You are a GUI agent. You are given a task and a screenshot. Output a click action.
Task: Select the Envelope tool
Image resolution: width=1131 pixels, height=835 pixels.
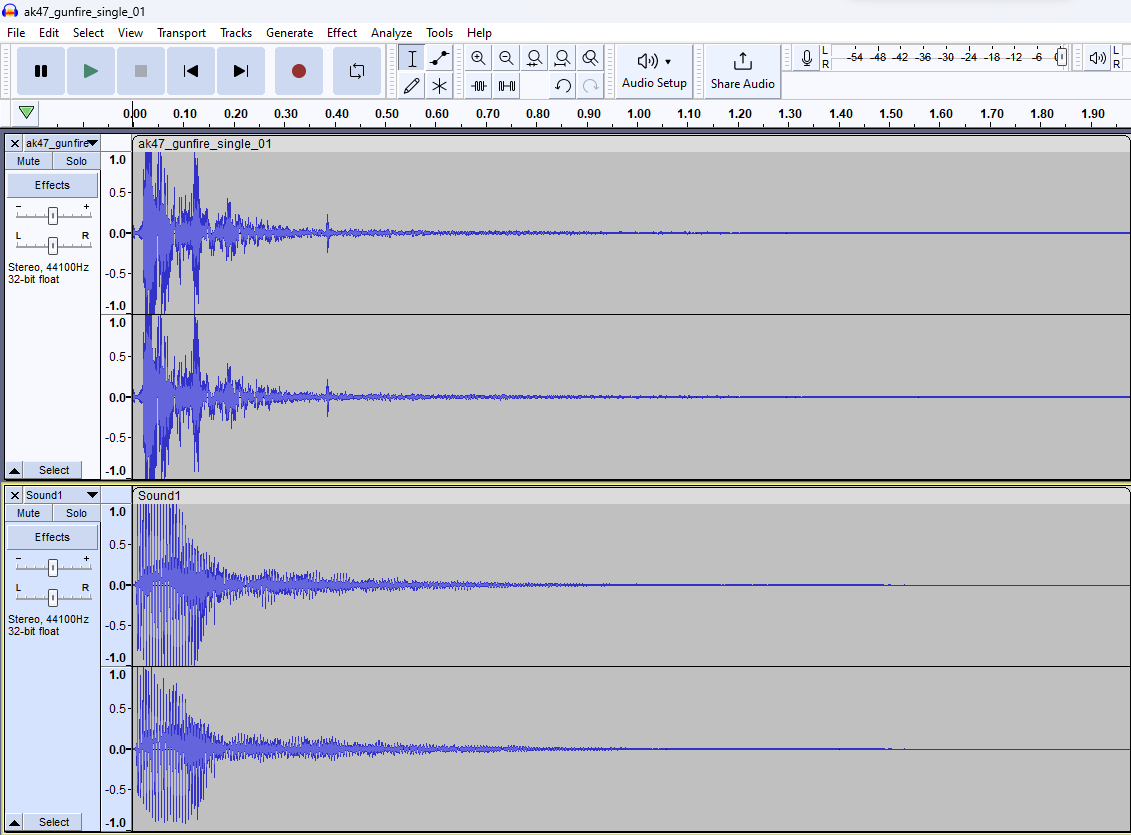coord(439,58)
